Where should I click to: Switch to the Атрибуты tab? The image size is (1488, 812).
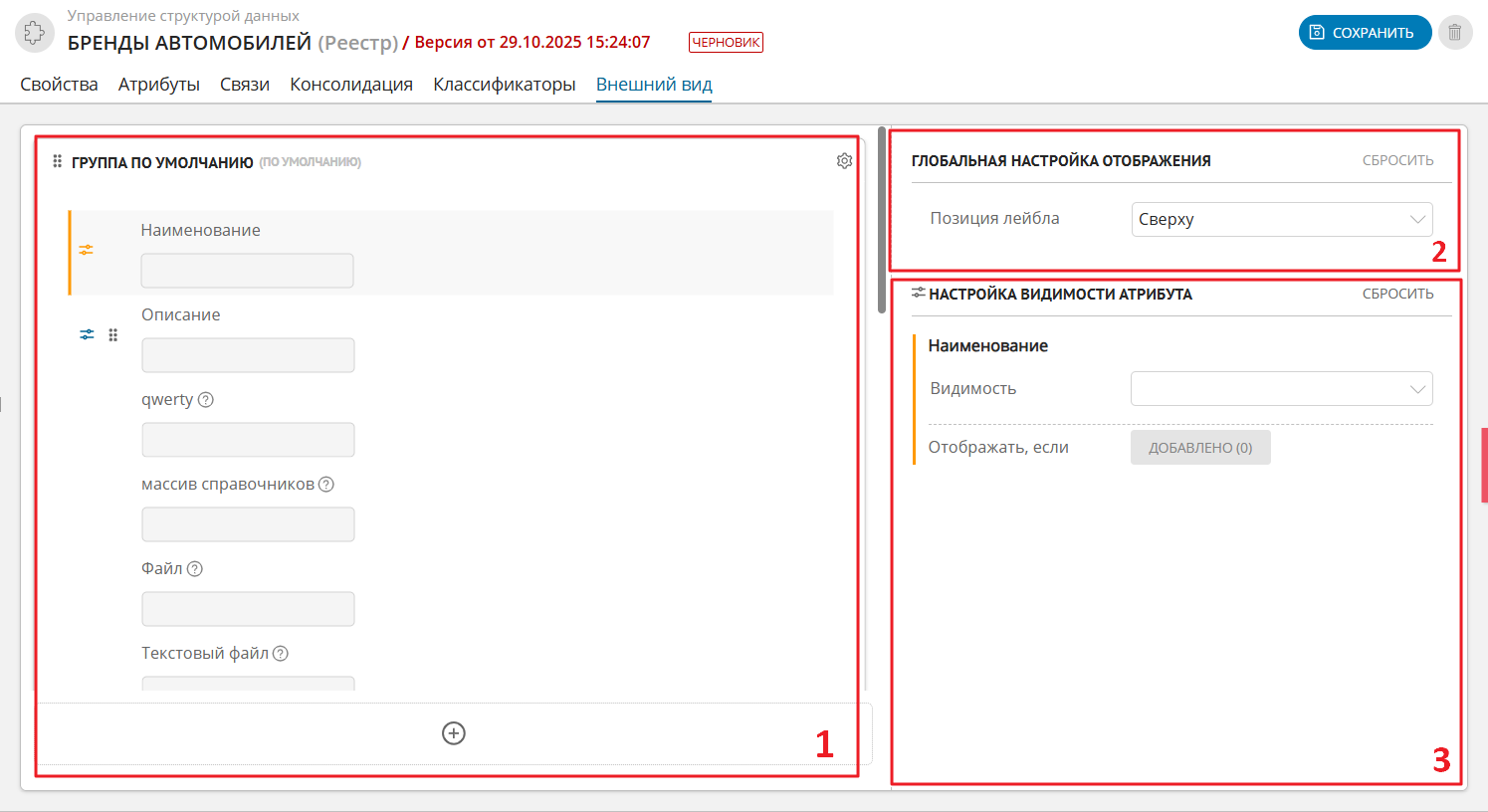point(159,85)
